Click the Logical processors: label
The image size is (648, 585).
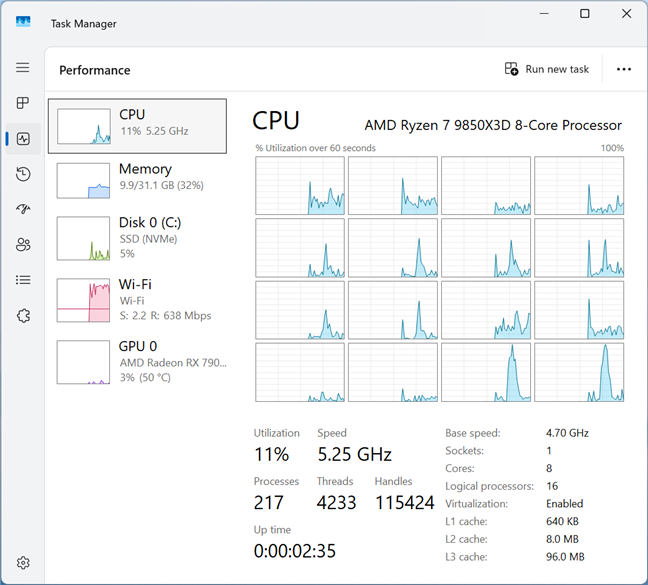489,486
